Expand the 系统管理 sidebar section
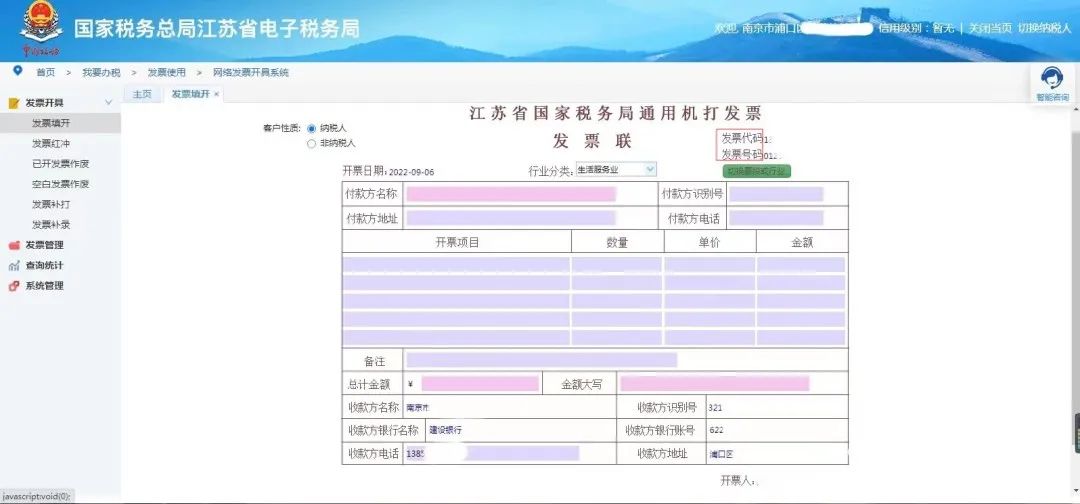Screen dimensions: 1080x504 tap(45, 286)
